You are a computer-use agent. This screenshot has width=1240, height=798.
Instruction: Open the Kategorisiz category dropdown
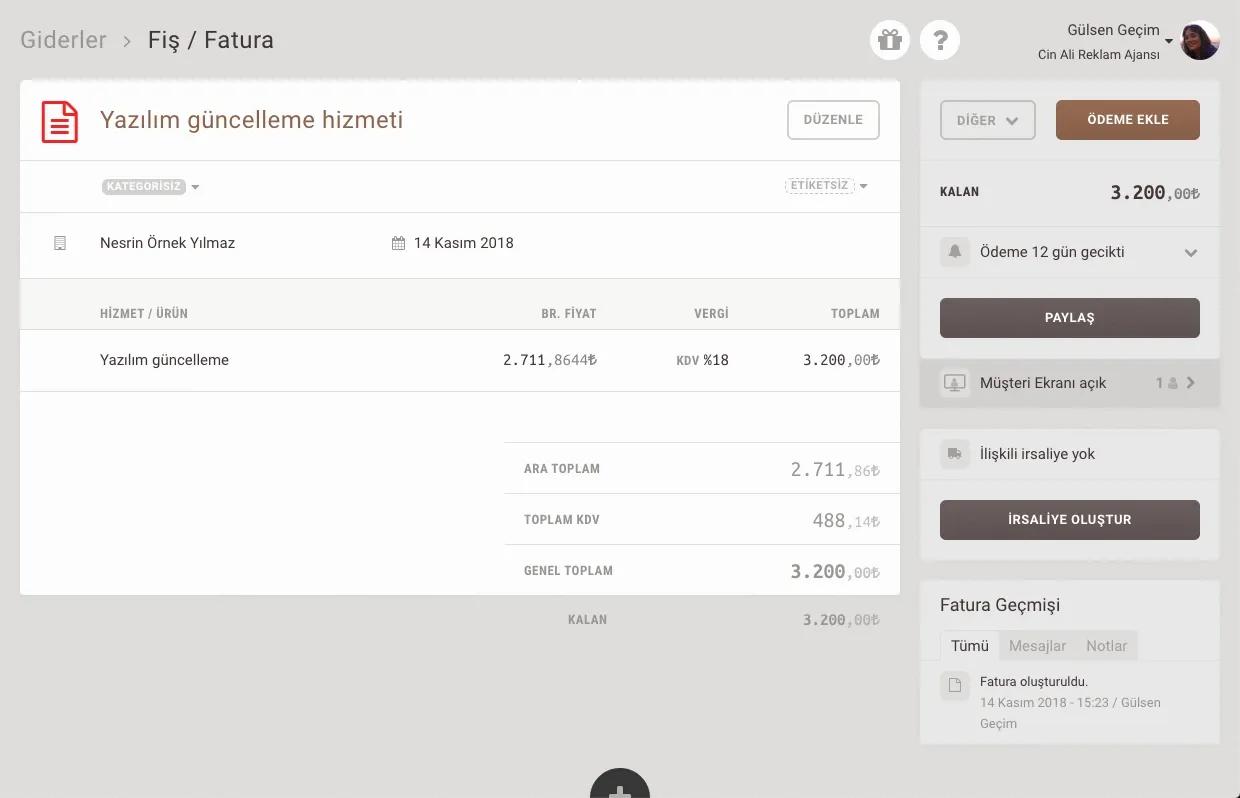click(x=151, y=186)
